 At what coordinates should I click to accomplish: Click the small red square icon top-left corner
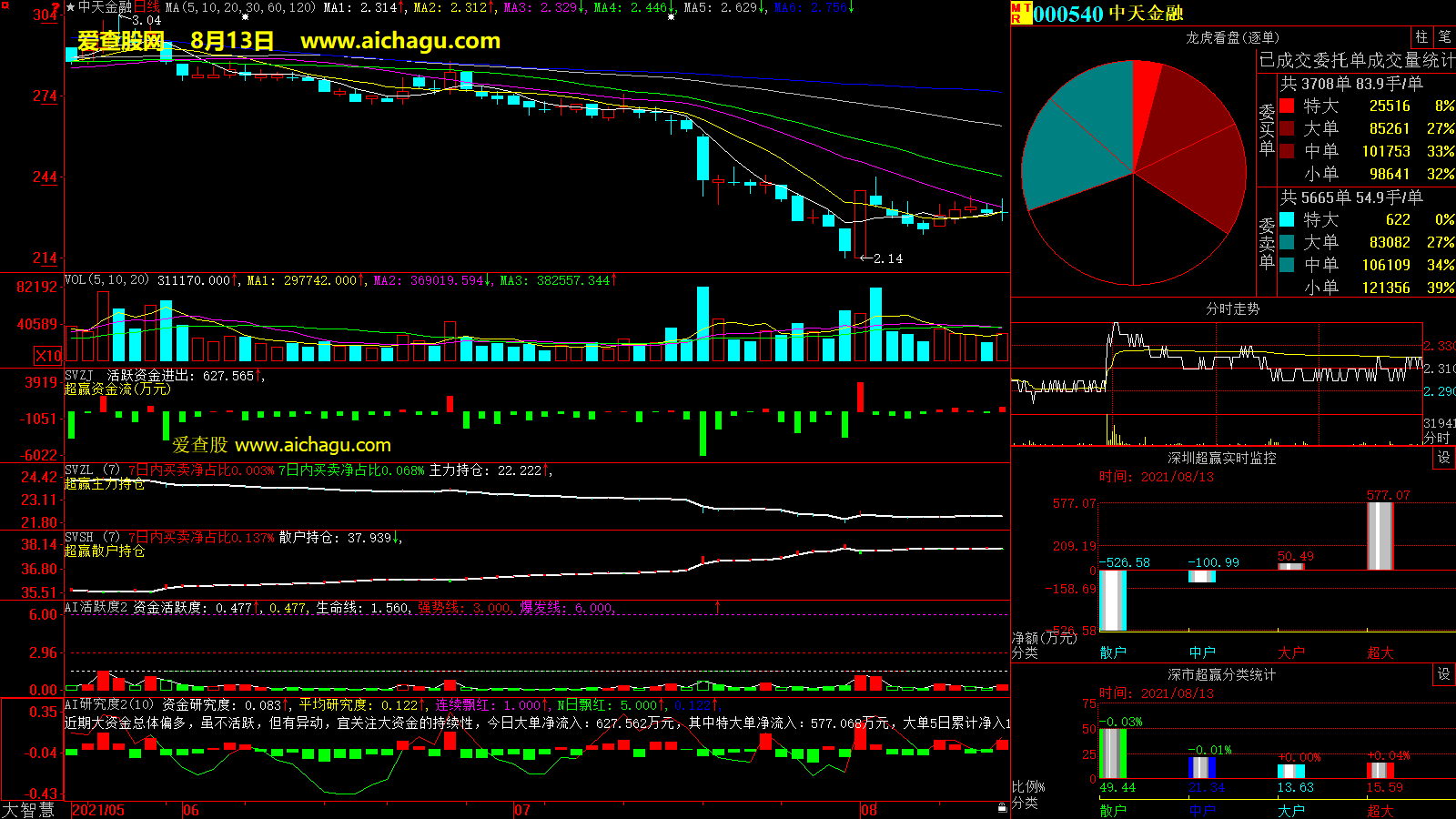click(5, 5)
